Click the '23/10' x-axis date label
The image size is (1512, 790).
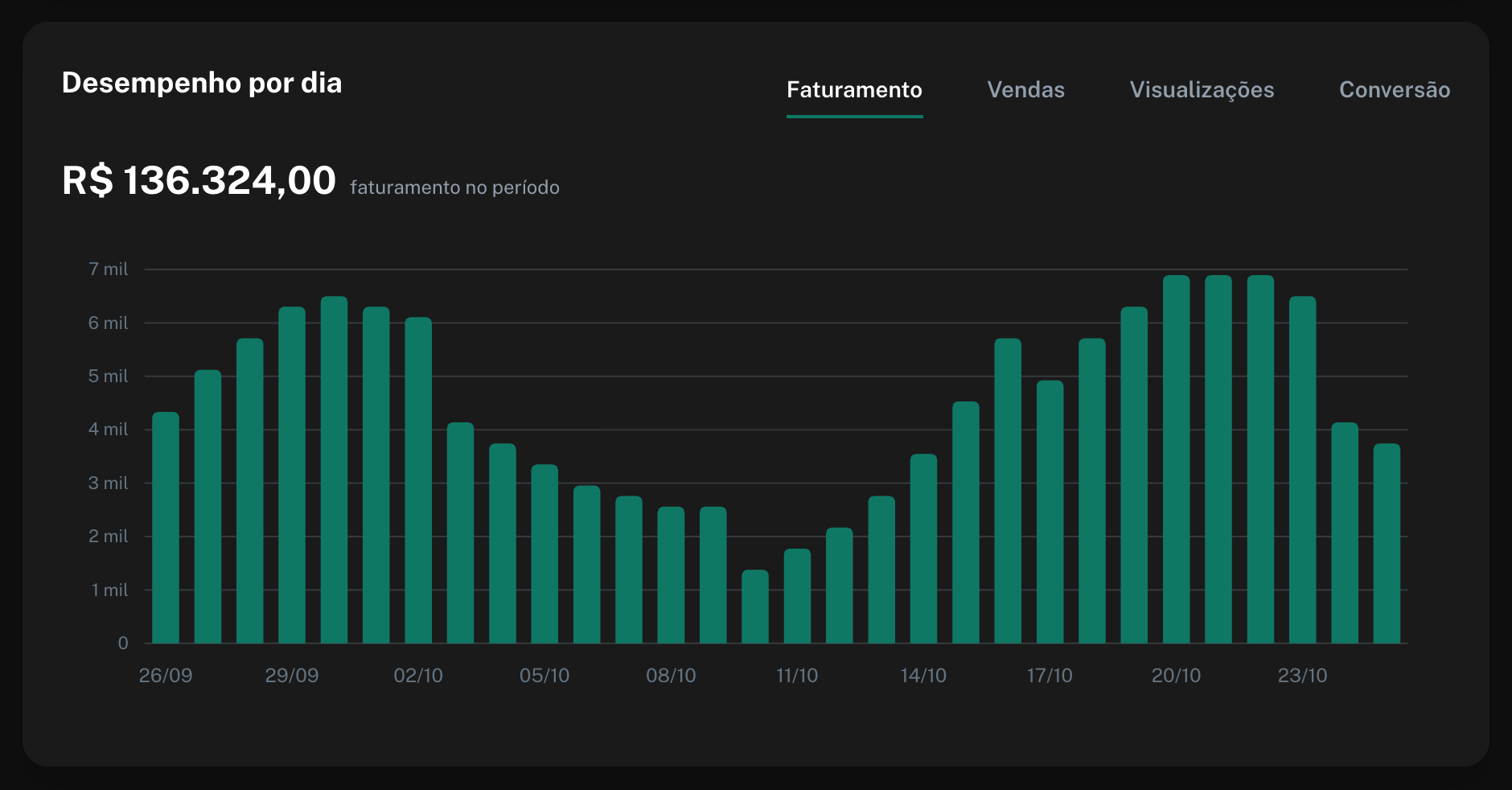pyautogui.click(x=1302, y=676)
